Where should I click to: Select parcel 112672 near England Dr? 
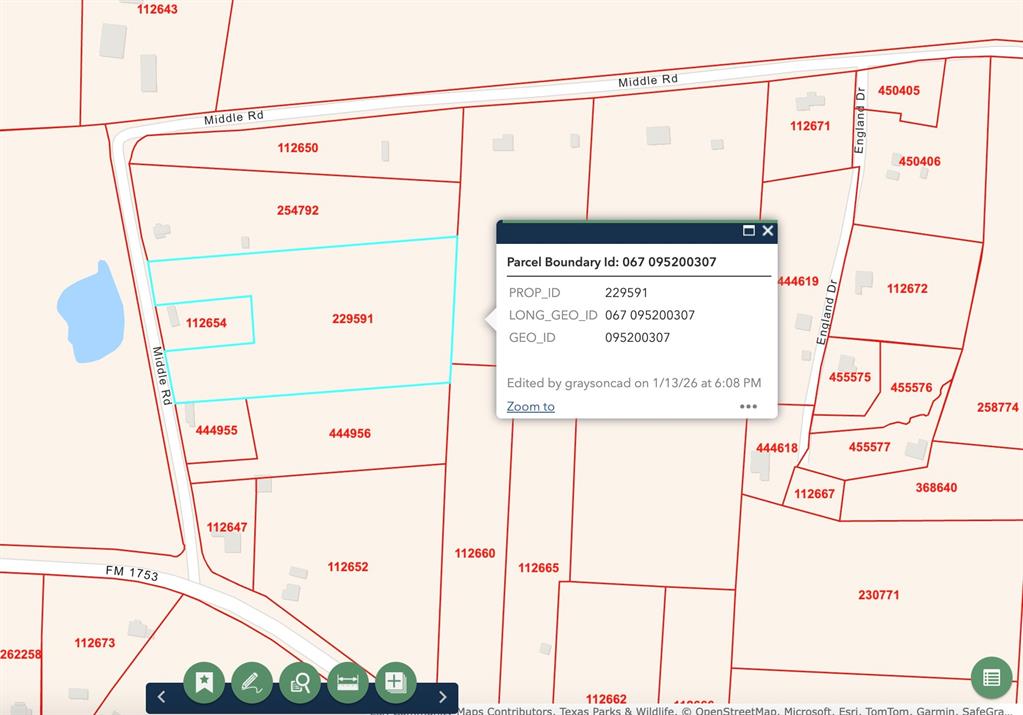(907, 289)
